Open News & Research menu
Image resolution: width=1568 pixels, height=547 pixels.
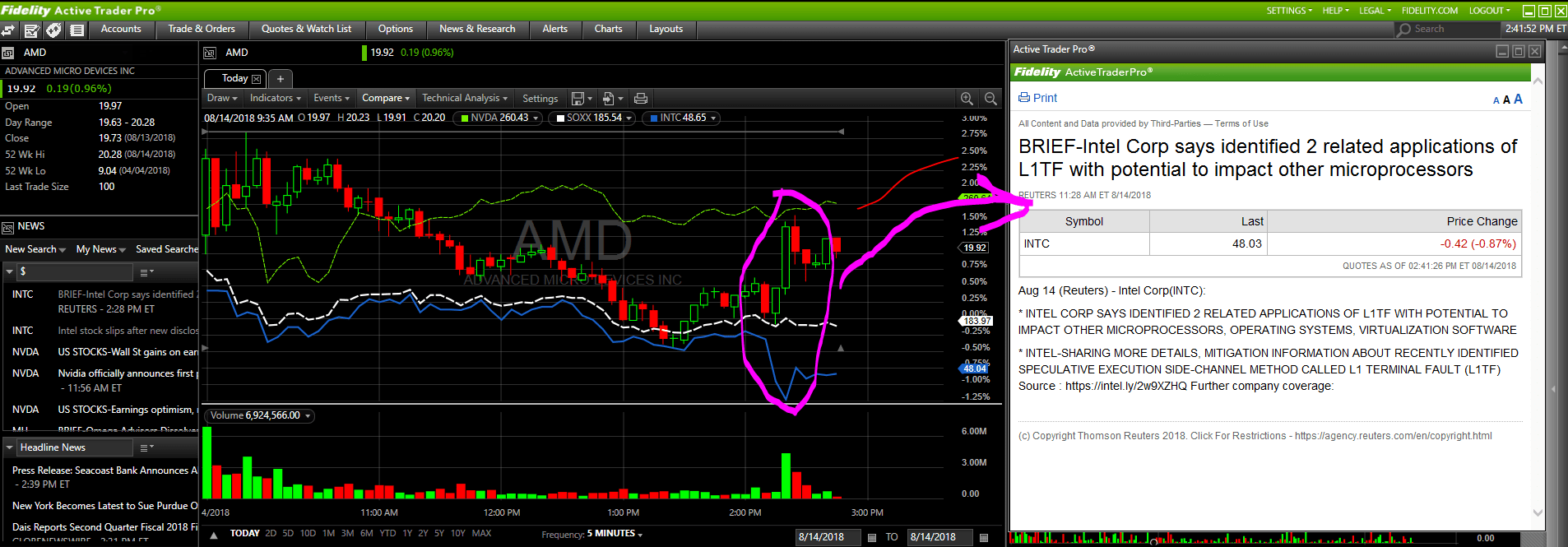477,29
